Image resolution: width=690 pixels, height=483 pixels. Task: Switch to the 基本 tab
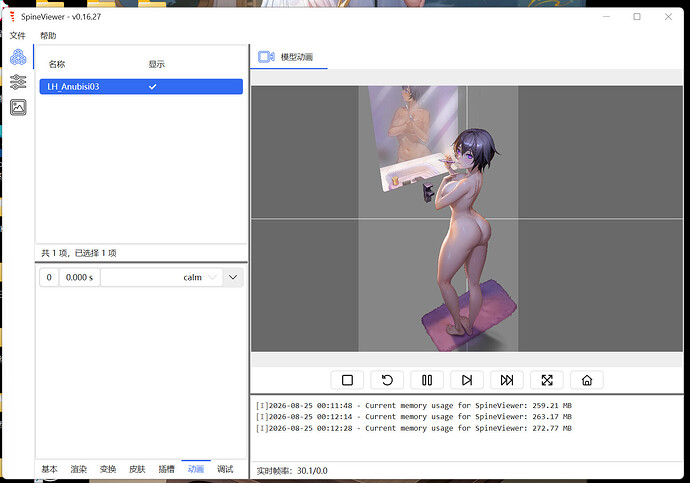click(x=49, y=469)
